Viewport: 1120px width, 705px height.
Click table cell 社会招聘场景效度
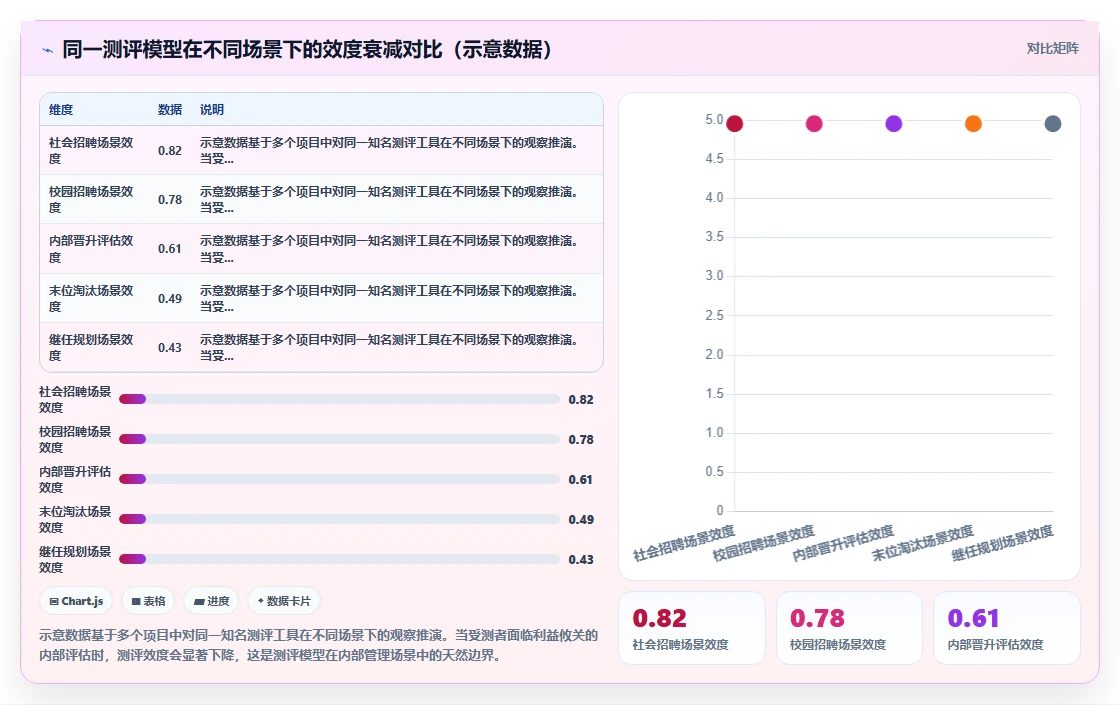[x=91, y=150]
